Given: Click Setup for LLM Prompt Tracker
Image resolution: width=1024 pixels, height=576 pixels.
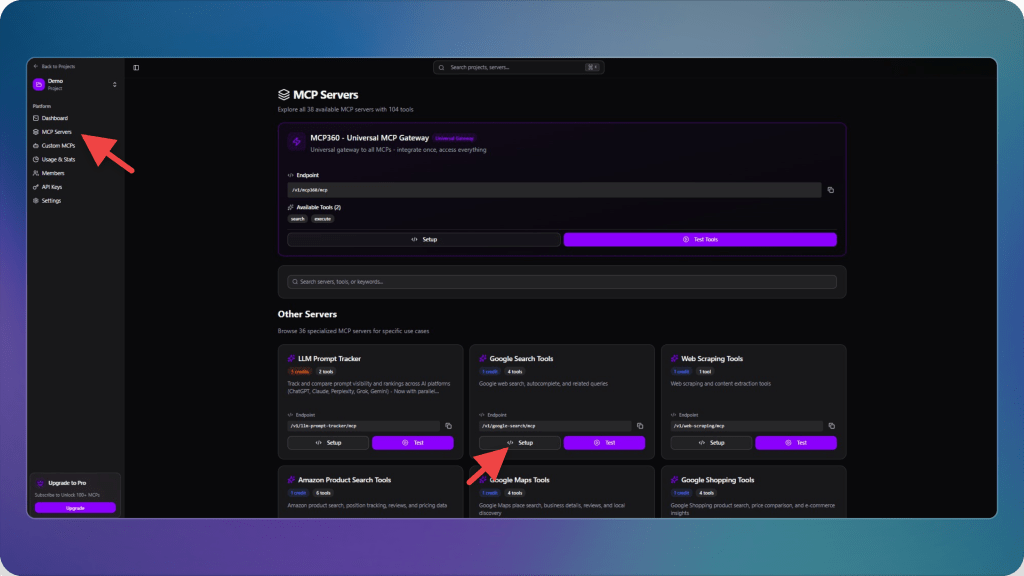Looking at the screenshot, I should coord(328,443).
